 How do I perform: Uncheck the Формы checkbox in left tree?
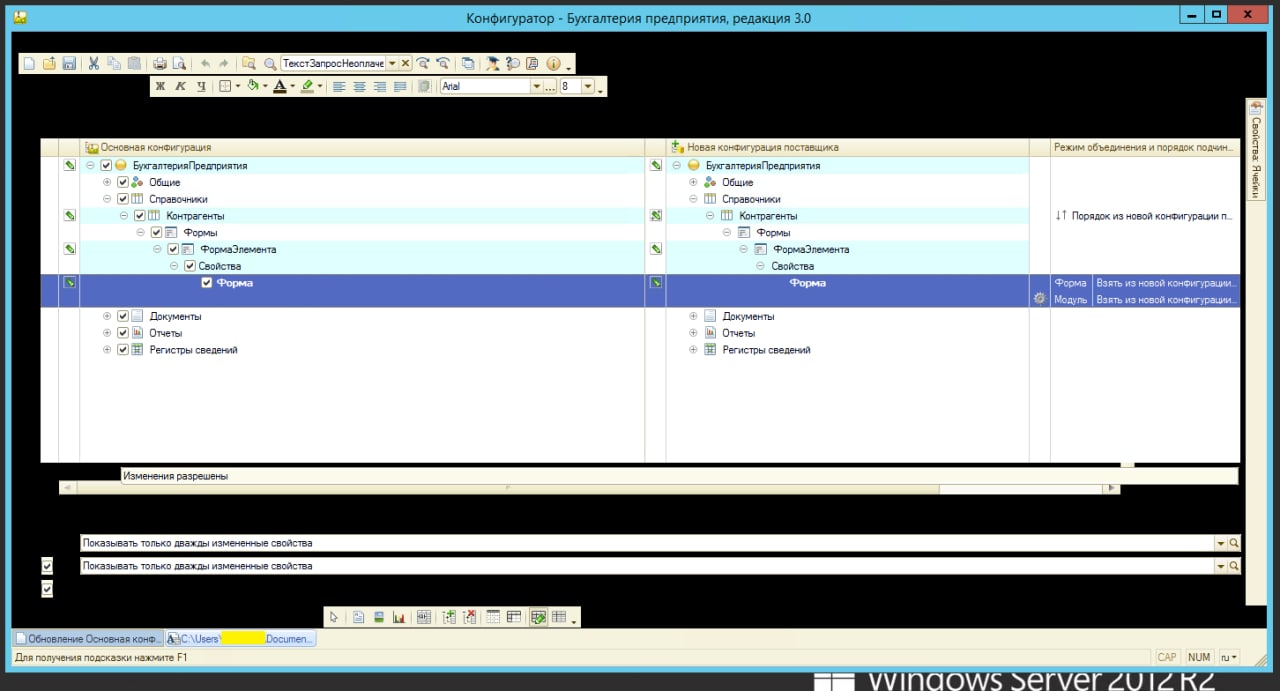(156, 233)
